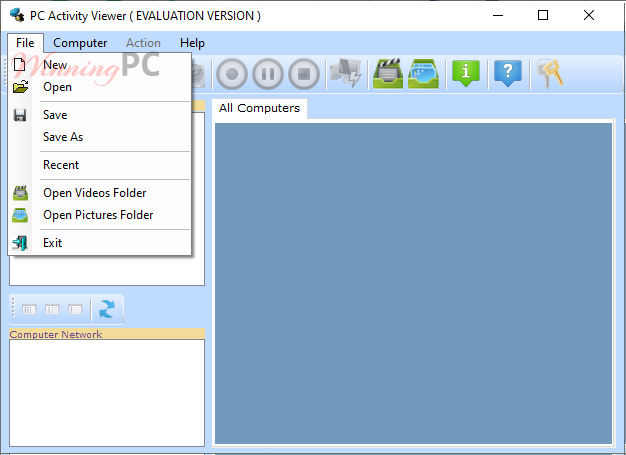Click the blue question mark help icon
Image resolution: width=626 pixels, height=455 pixels.
click(508, 73)
